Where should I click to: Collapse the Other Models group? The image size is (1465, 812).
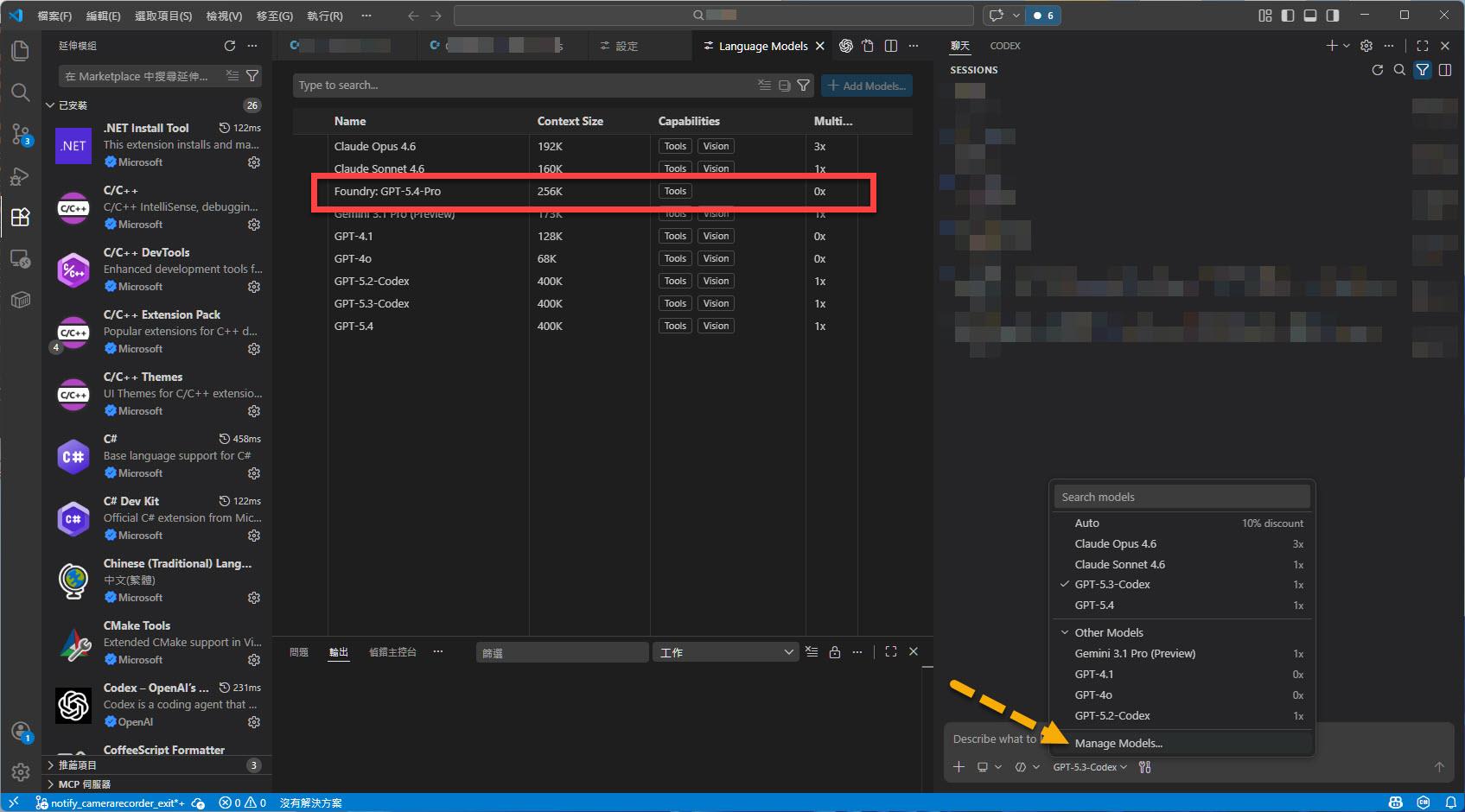pos(1065,632)
